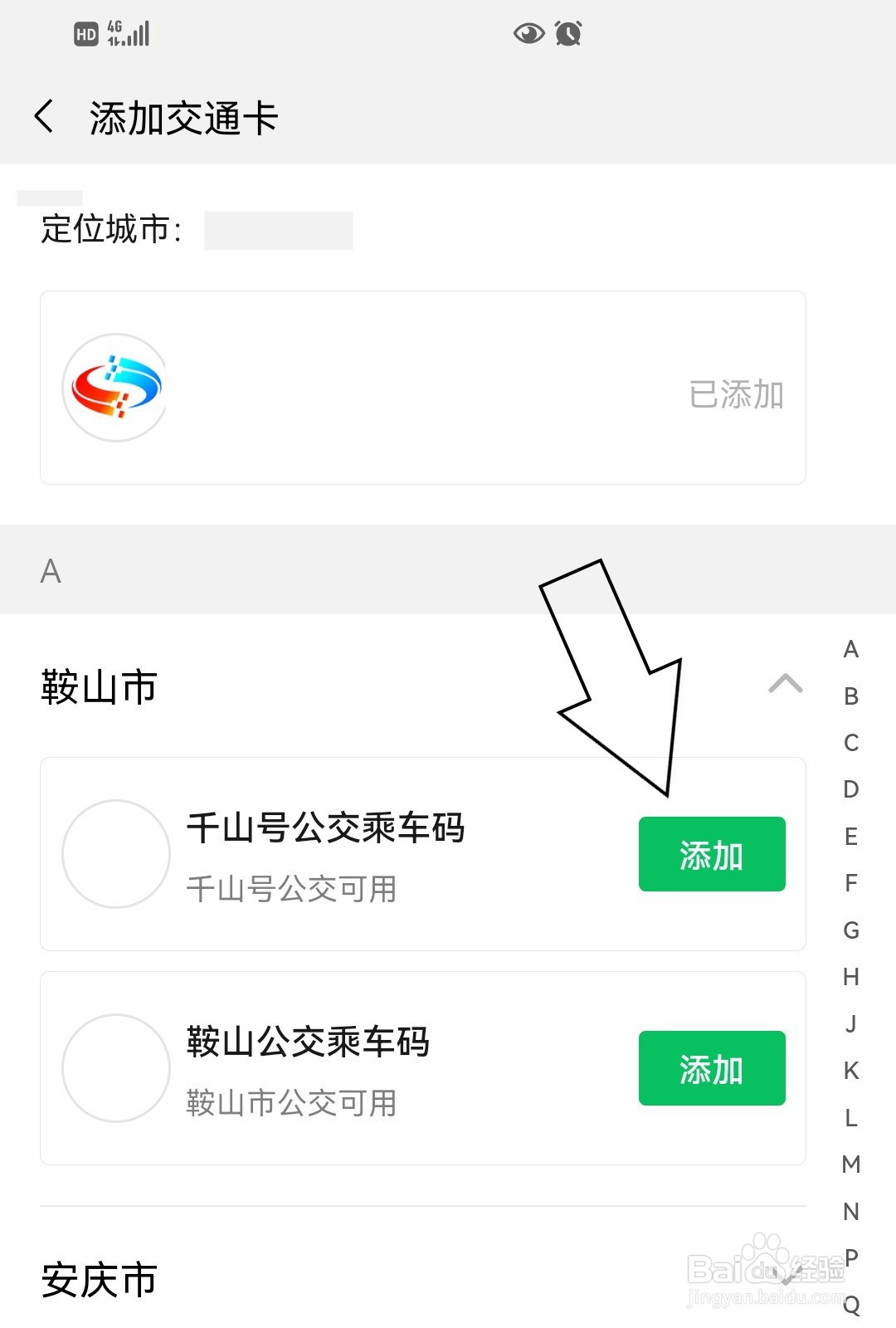Screen dimensions: 896x1328
Task: Jump to letter B in index
Action: 851,696
